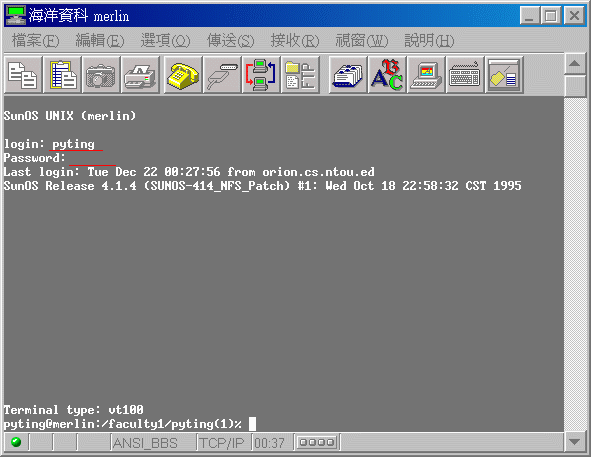Viewport: 591px width, 457px height.
Task: Click the 'Terminal type: vt100' line
Action: point(73,409)
